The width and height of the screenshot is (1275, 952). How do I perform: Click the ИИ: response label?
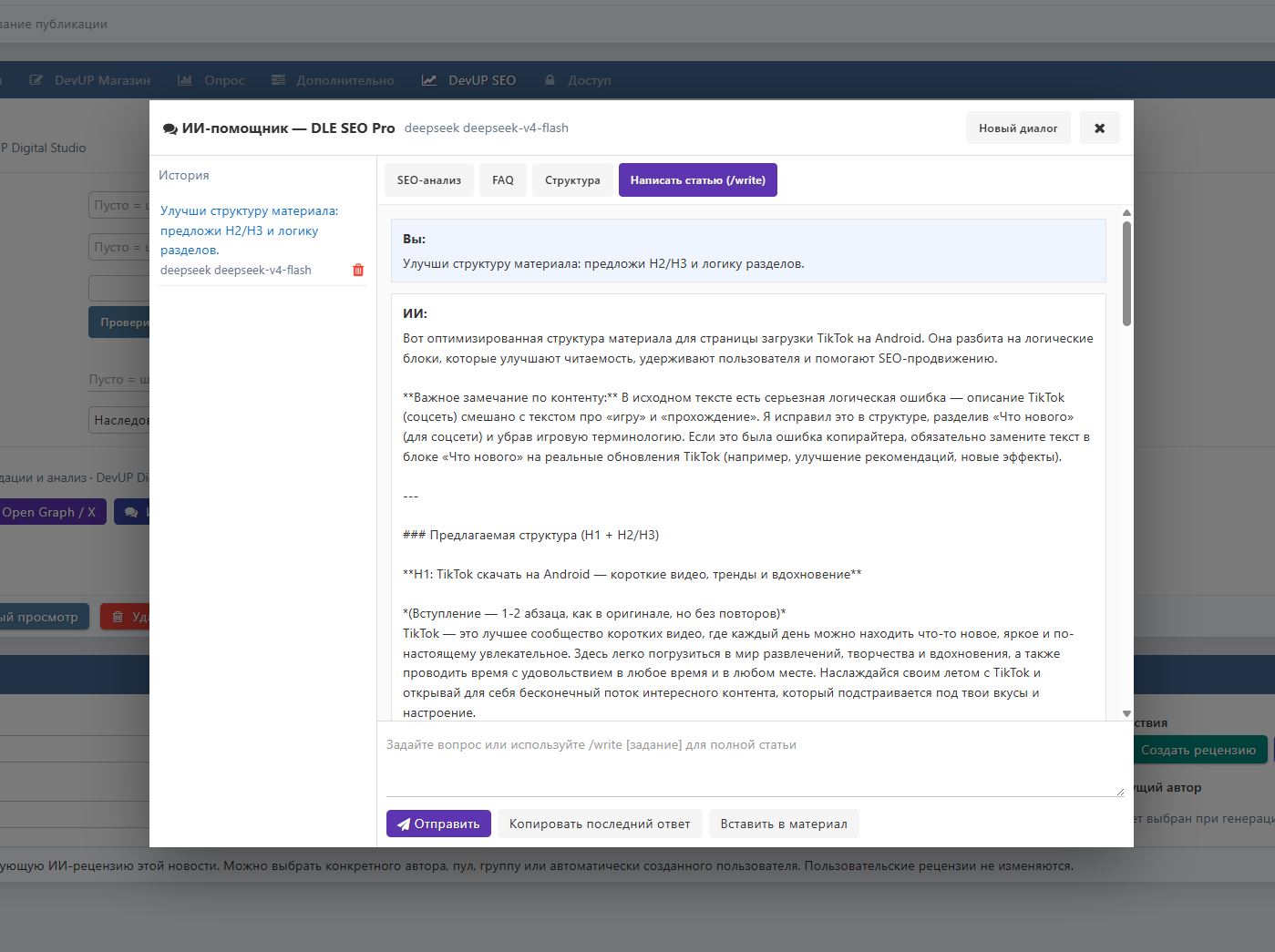(415, 313)
